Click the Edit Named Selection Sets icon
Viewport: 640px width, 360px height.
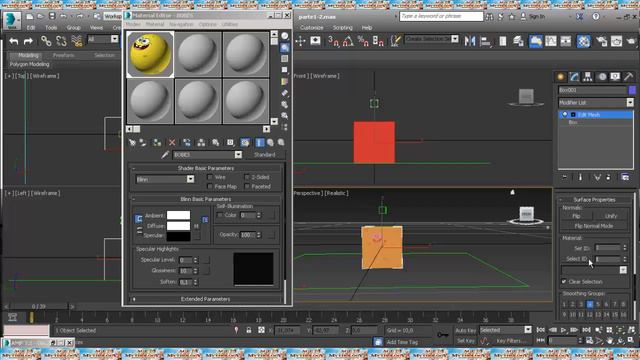click(396, 41)
